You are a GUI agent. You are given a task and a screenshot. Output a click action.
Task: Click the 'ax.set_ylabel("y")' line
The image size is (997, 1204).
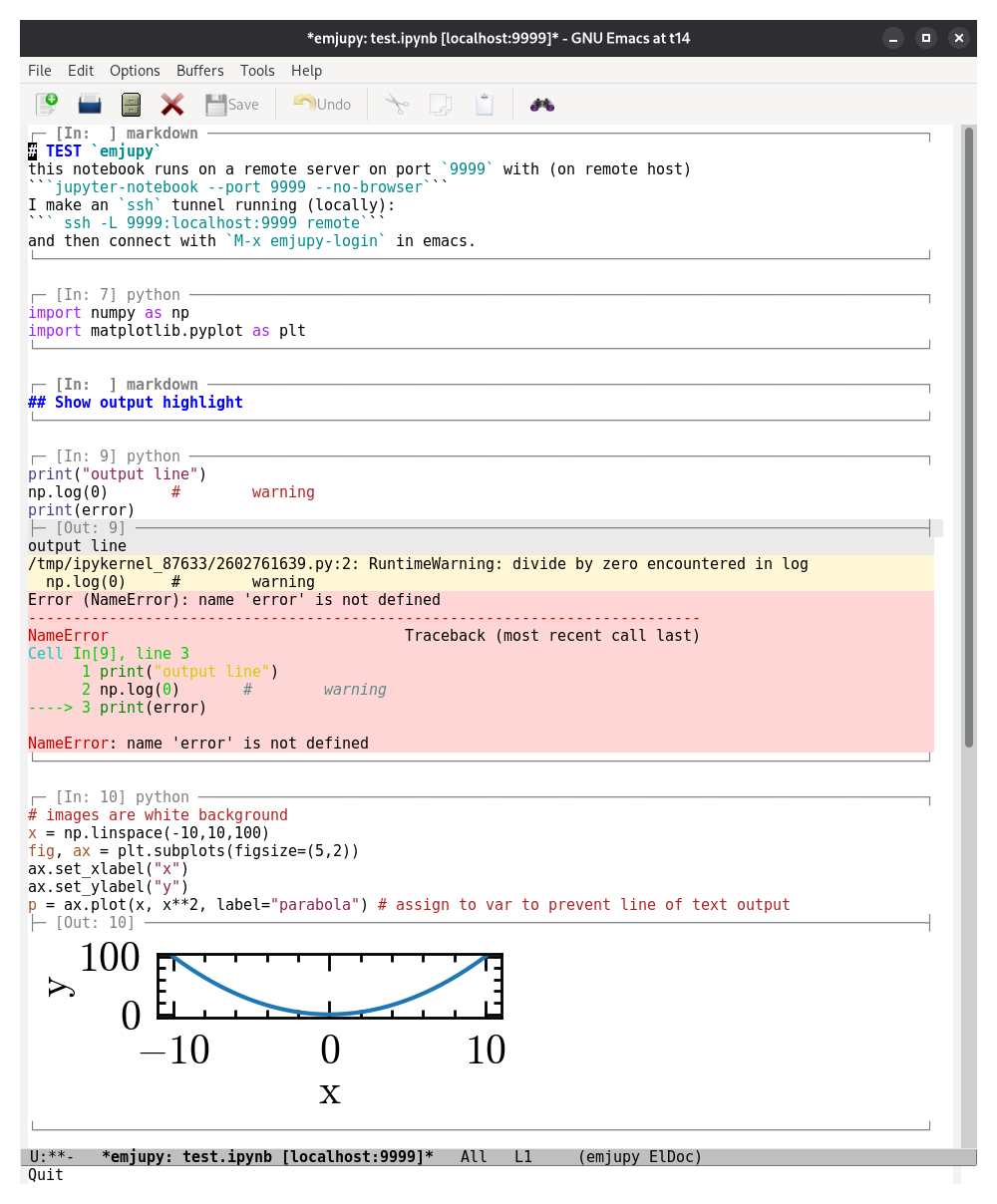click(x=109, y=887)
